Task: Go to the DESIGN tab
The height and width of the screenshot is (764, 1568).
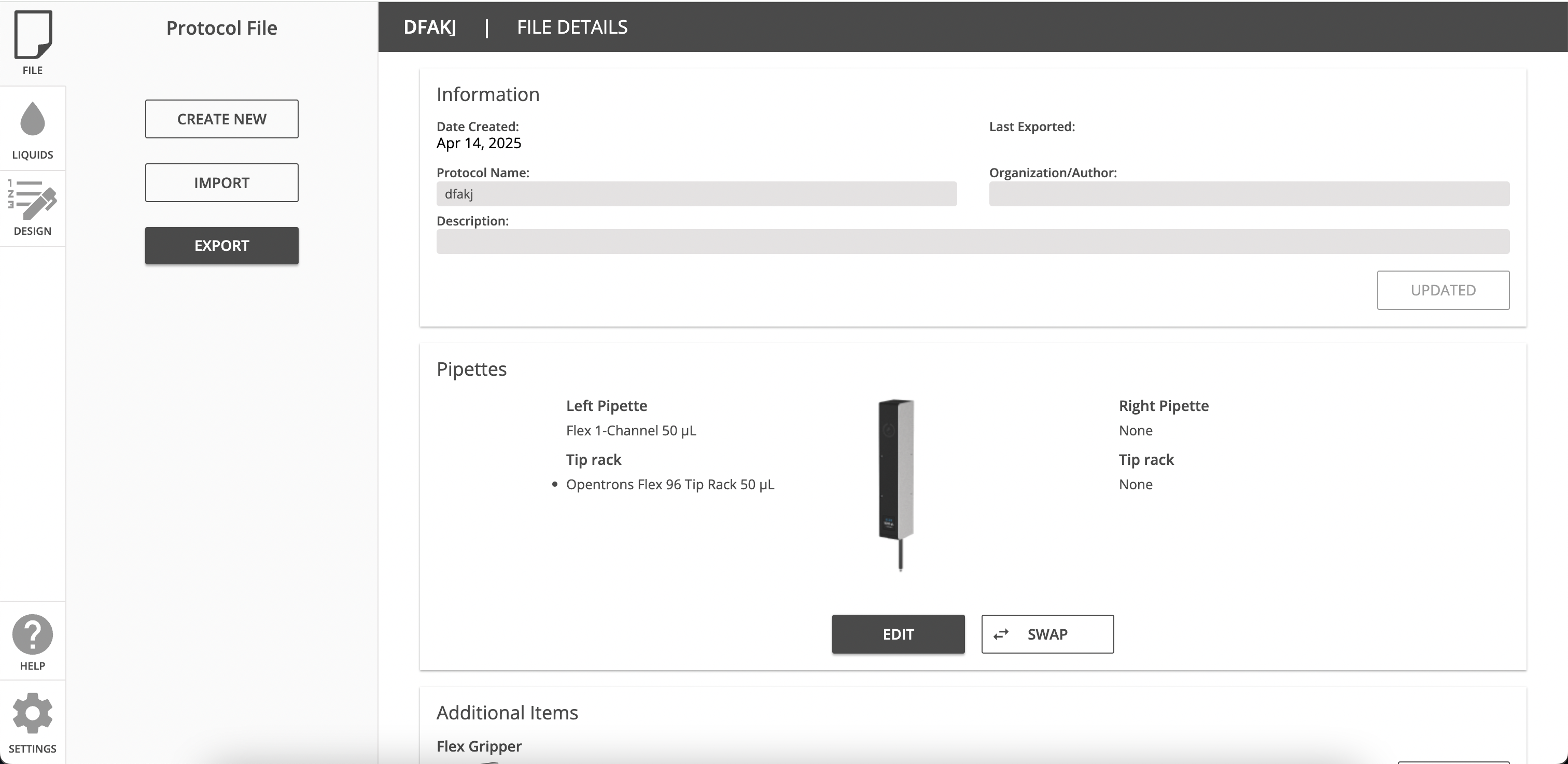Action: click(32, 209)
